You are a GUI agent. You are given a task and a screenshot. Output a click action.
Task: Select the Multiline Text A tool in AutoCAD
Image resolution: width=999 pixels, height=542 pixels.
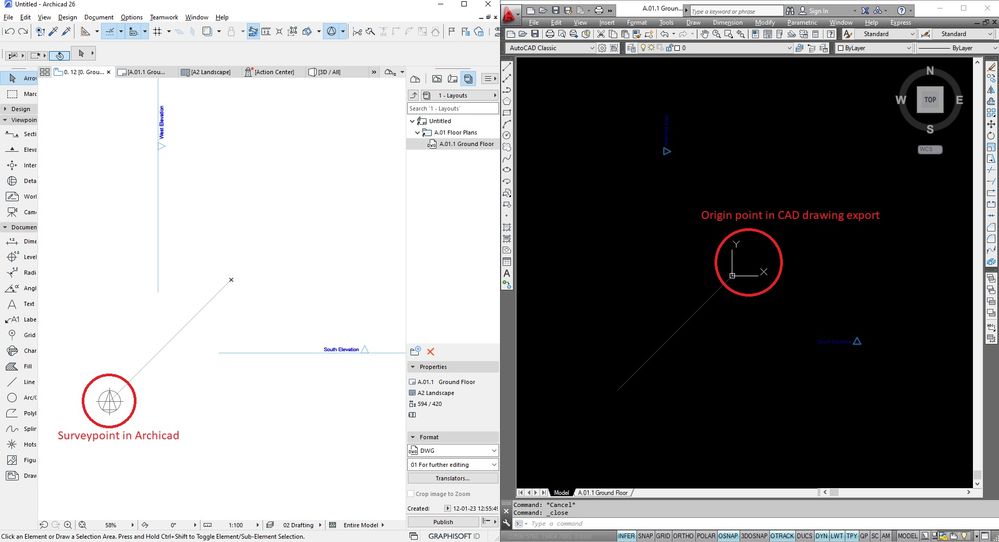click(x=507, y=273)
